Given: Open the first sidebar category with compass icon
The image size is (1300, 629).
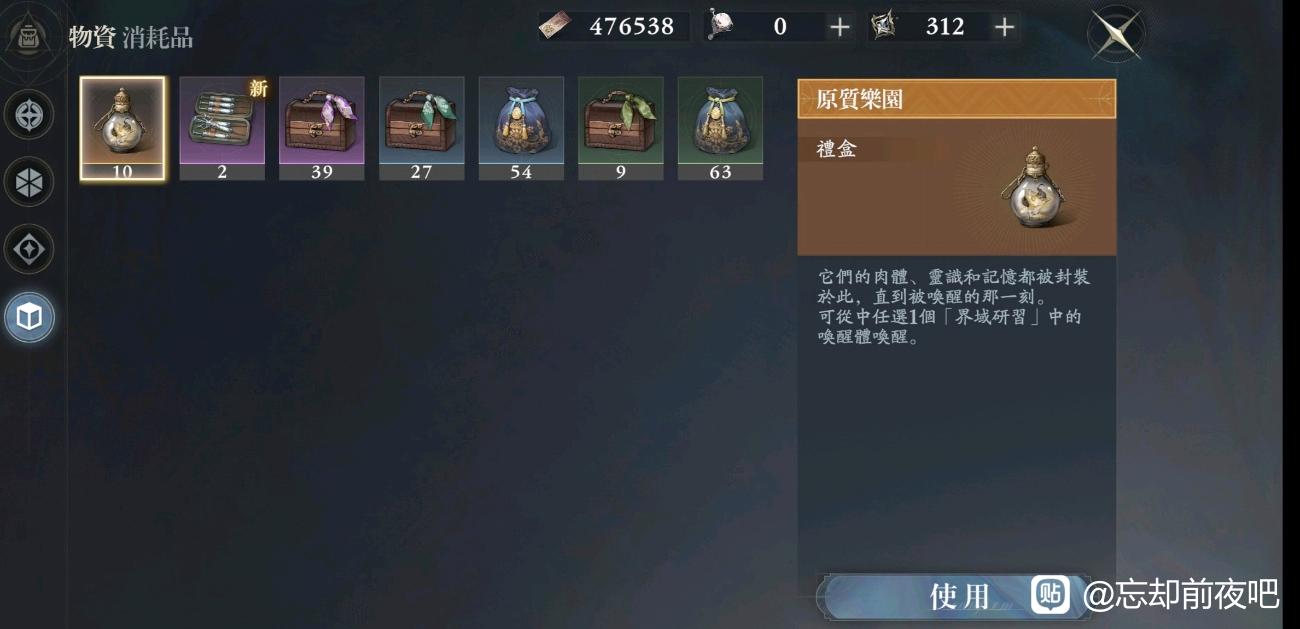Looking at the screenshot, I should (x=29, y=115).
